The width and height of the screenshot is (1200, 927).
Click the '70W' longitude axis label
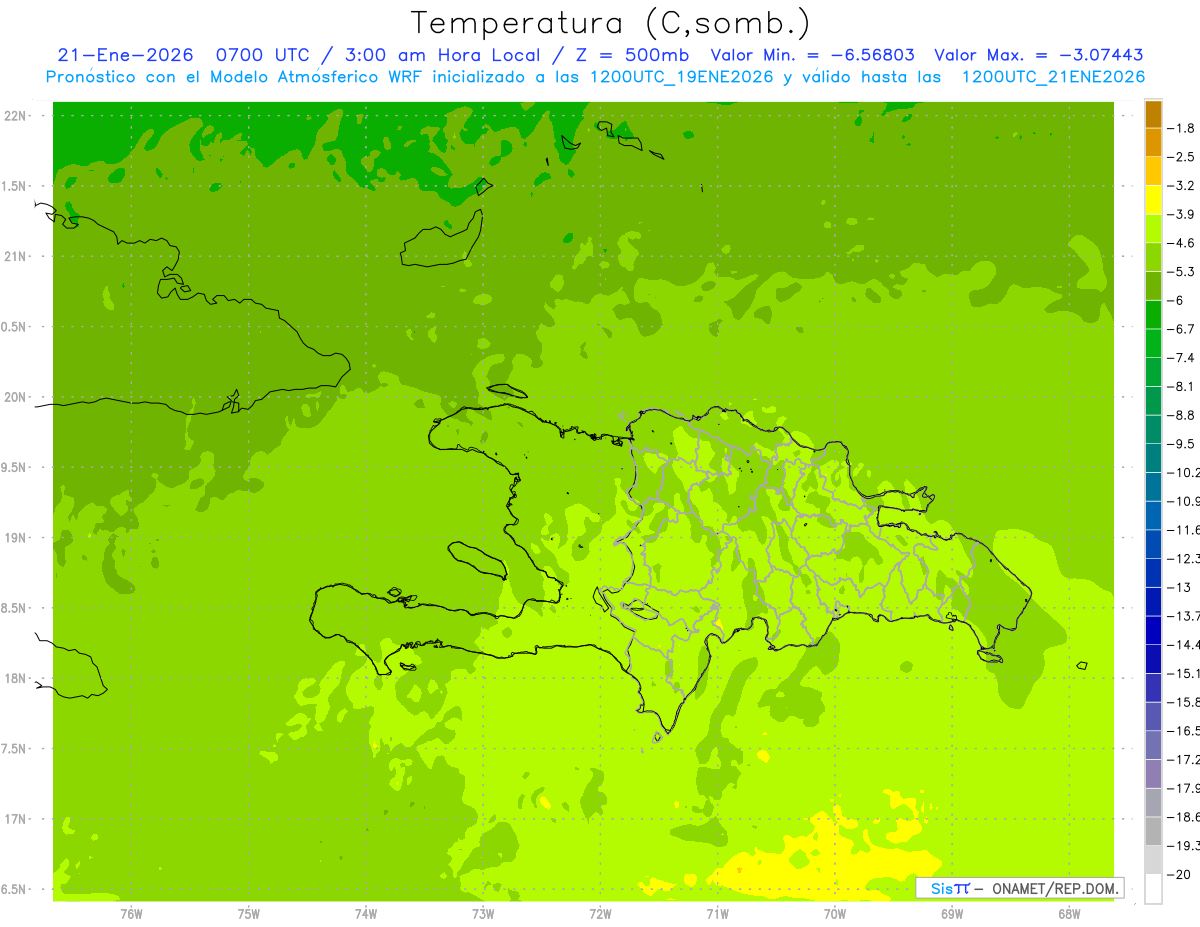pos(835,914)
